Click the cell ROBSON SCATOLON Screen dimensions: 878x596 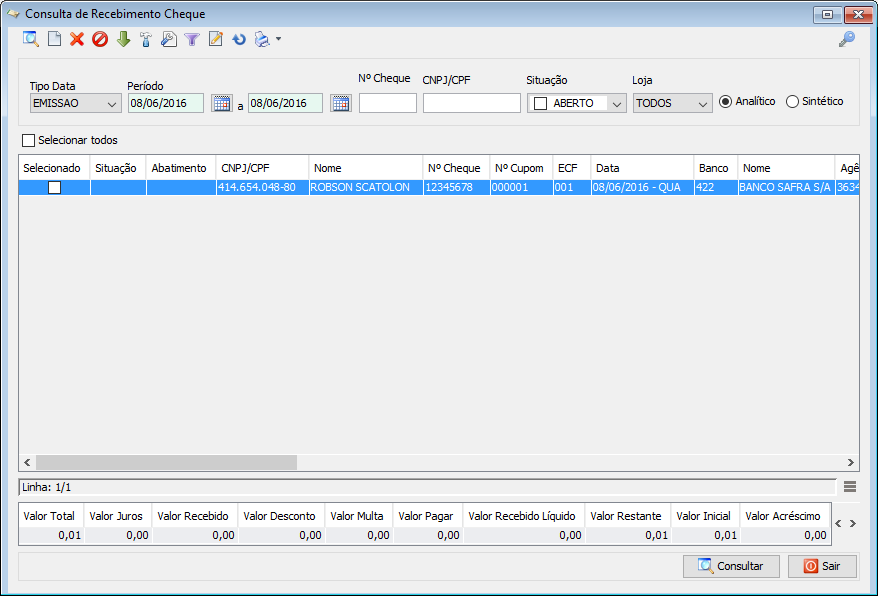pos(366,187)
